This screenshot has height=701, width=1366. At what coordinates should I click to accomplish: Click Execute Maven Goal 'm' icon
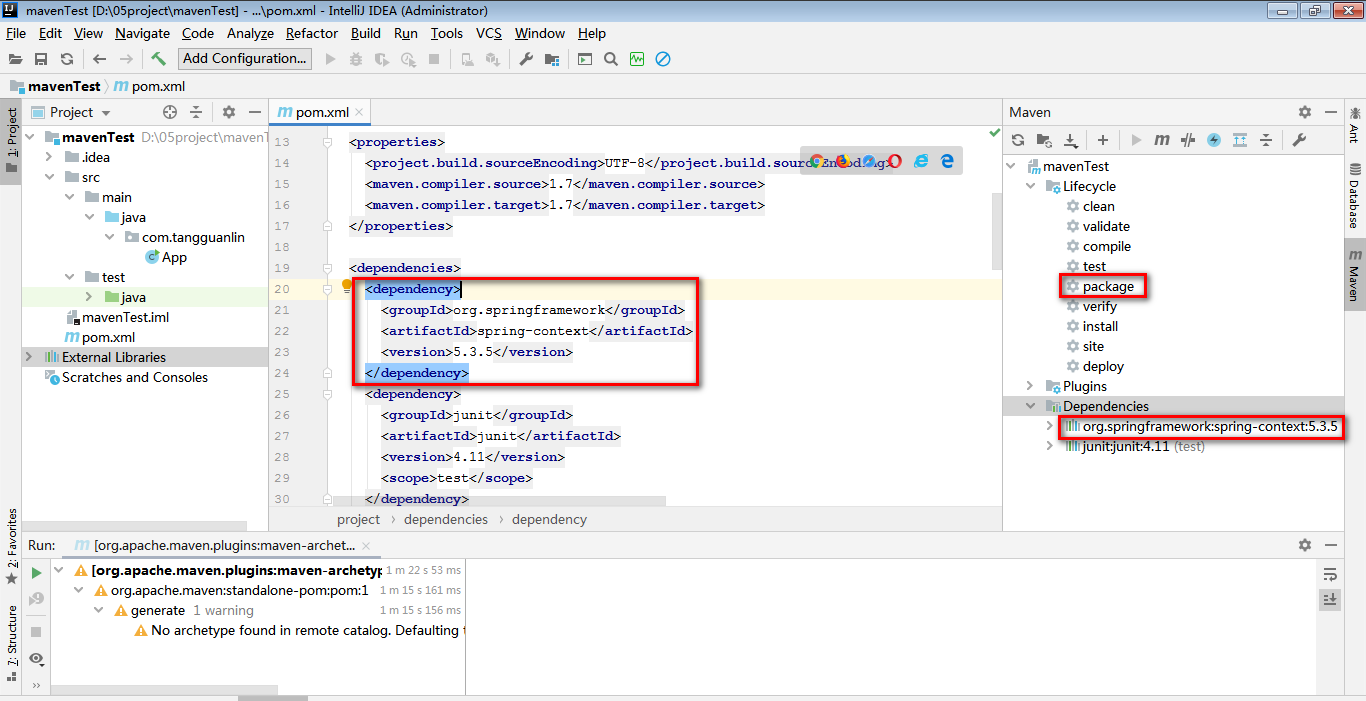[1162, 140]
